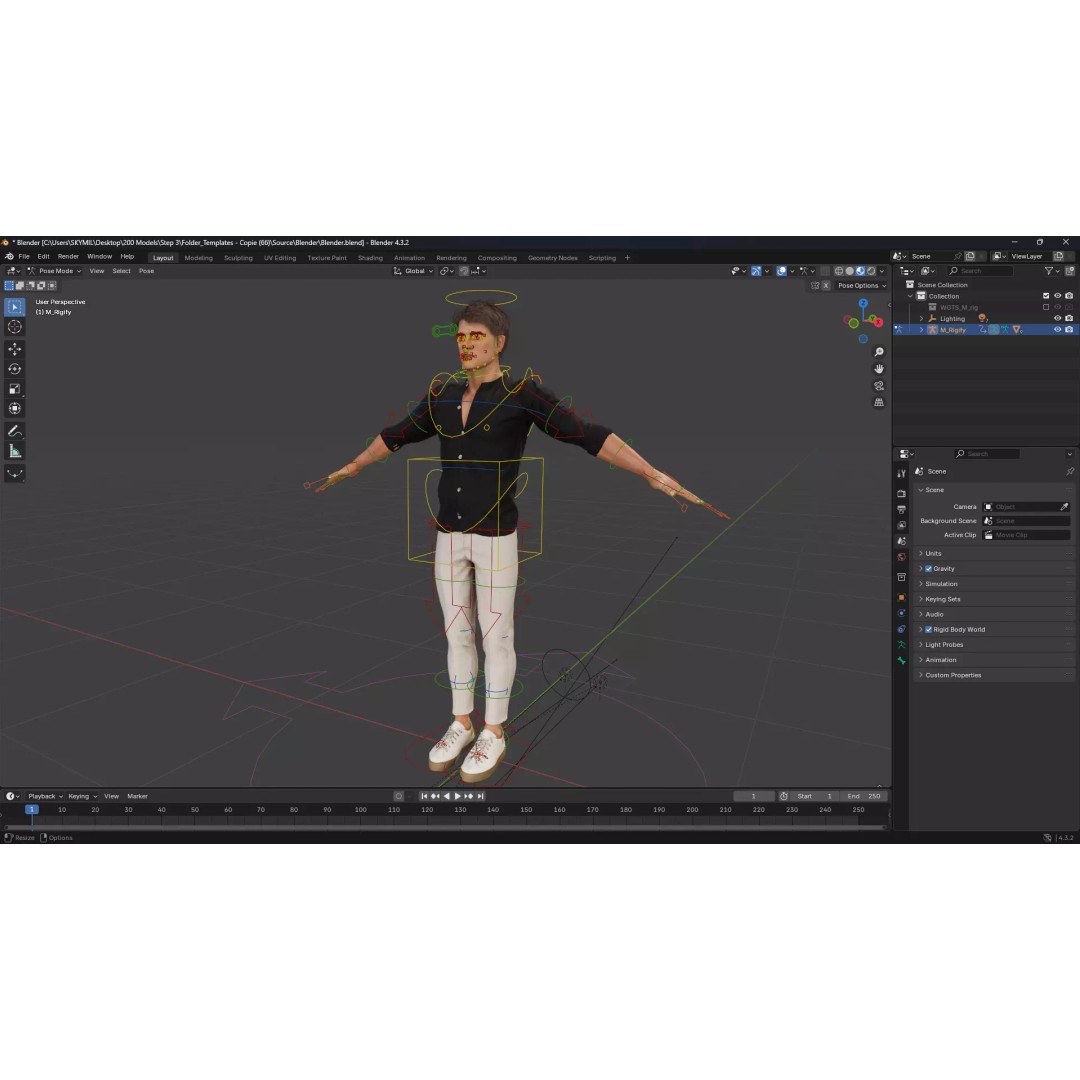Expand M_Rigify in outliner

[922, 330]
